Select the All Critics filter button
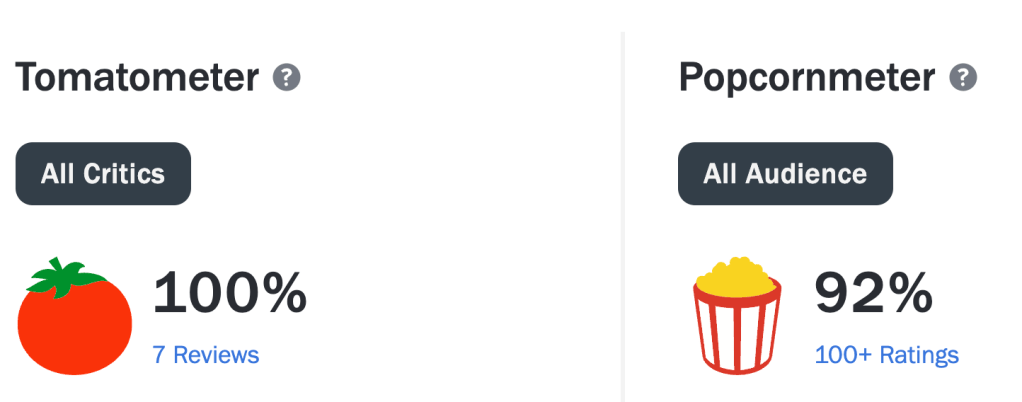Viewport: 1022px width, 402px height. [x=103, y=173]
